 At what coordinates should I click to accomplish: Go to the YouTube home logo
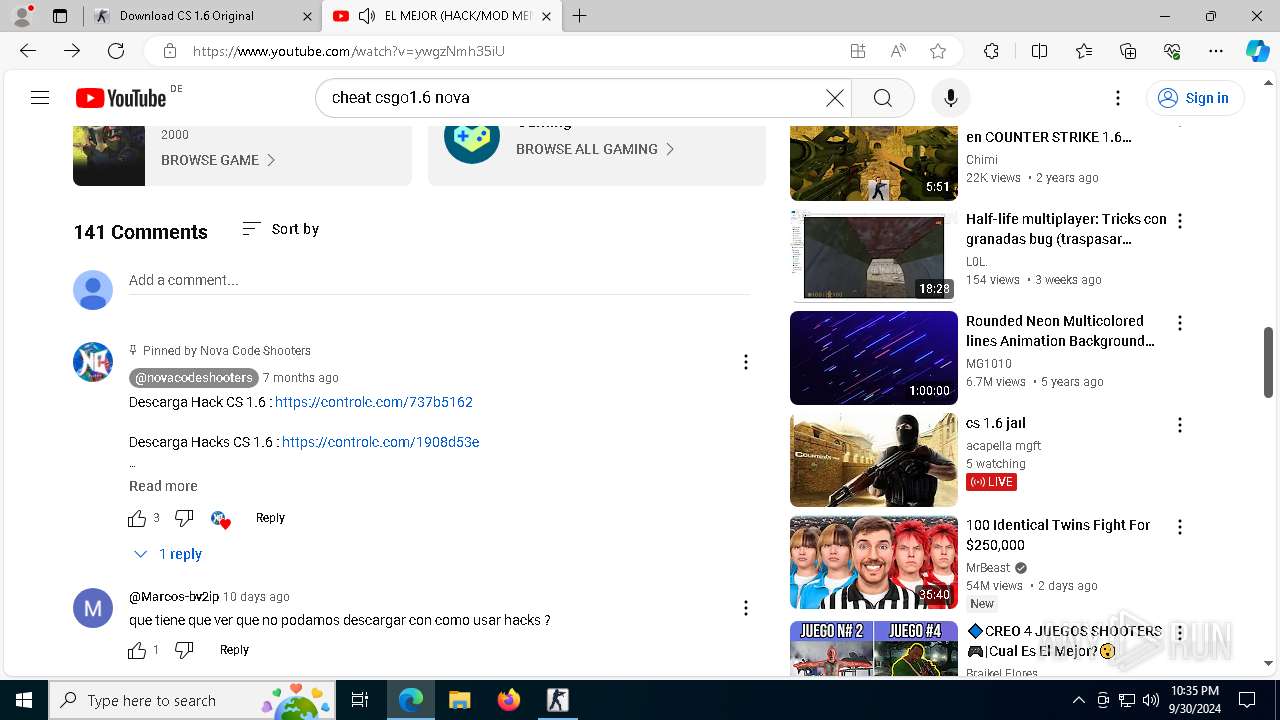121,97
